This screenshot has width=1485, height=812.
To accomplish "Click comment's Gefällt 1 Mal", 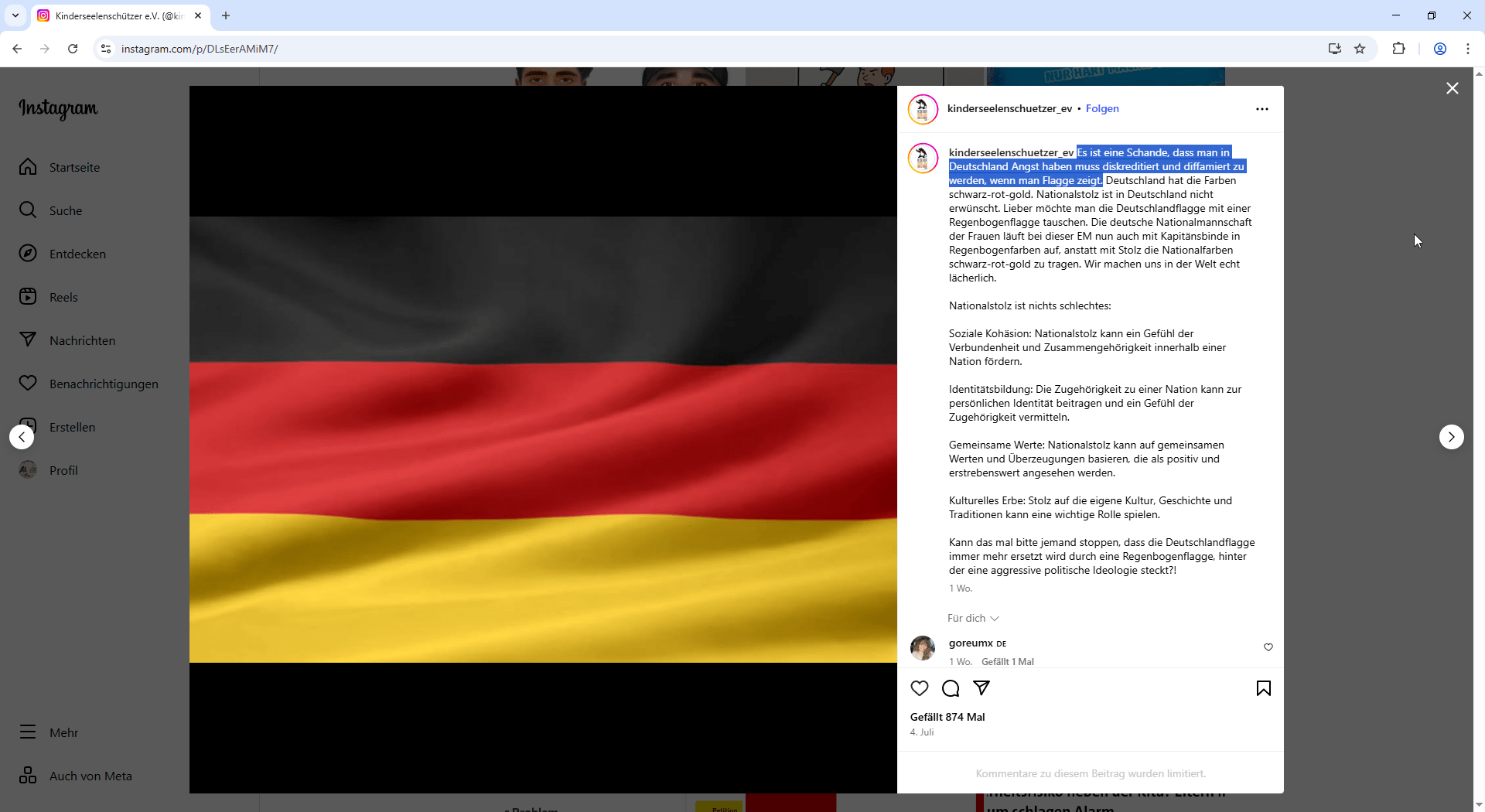I will tap(1008, 662).
